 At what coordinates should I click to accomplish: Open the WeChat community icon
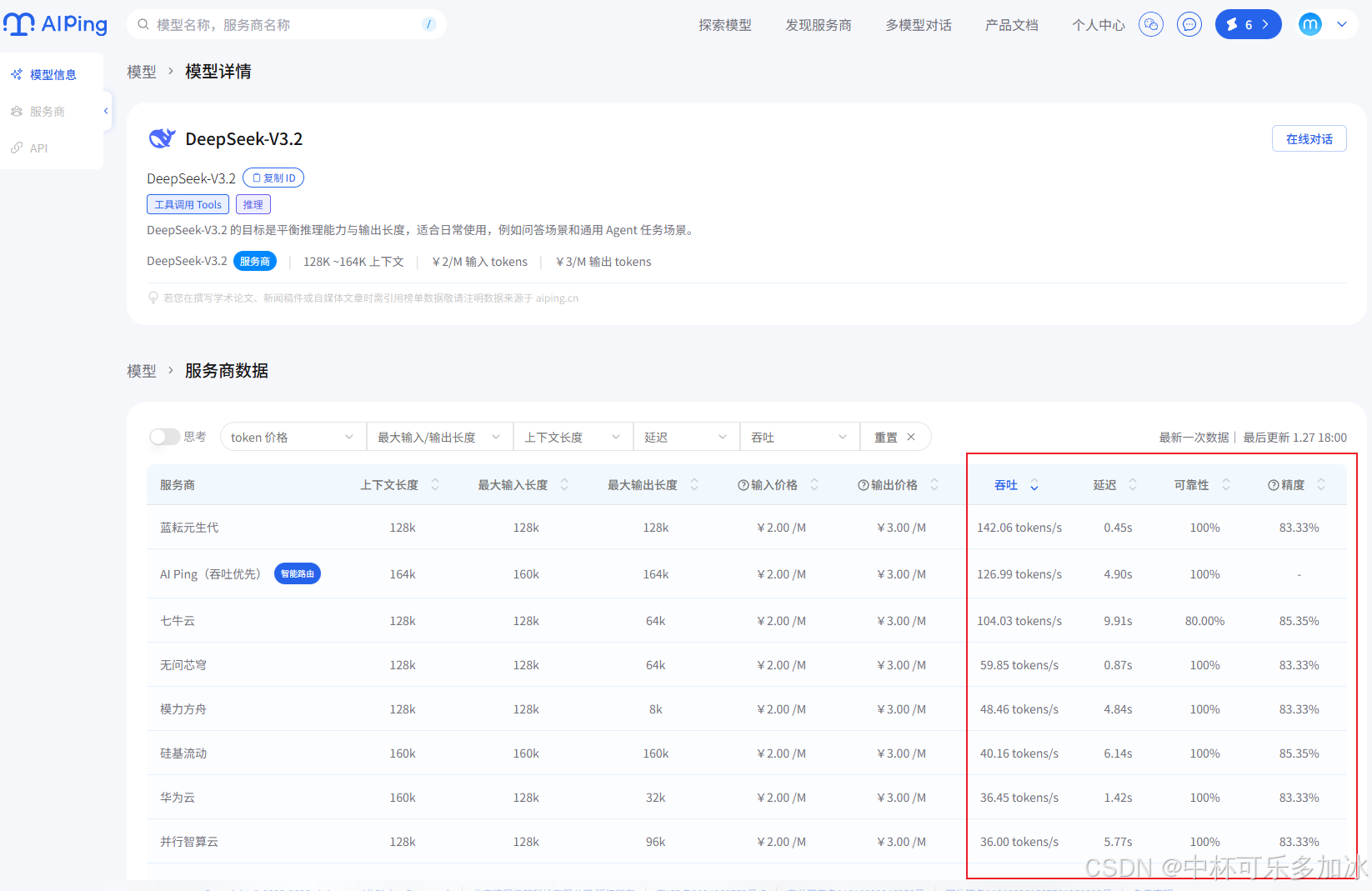coord(1151,24)
